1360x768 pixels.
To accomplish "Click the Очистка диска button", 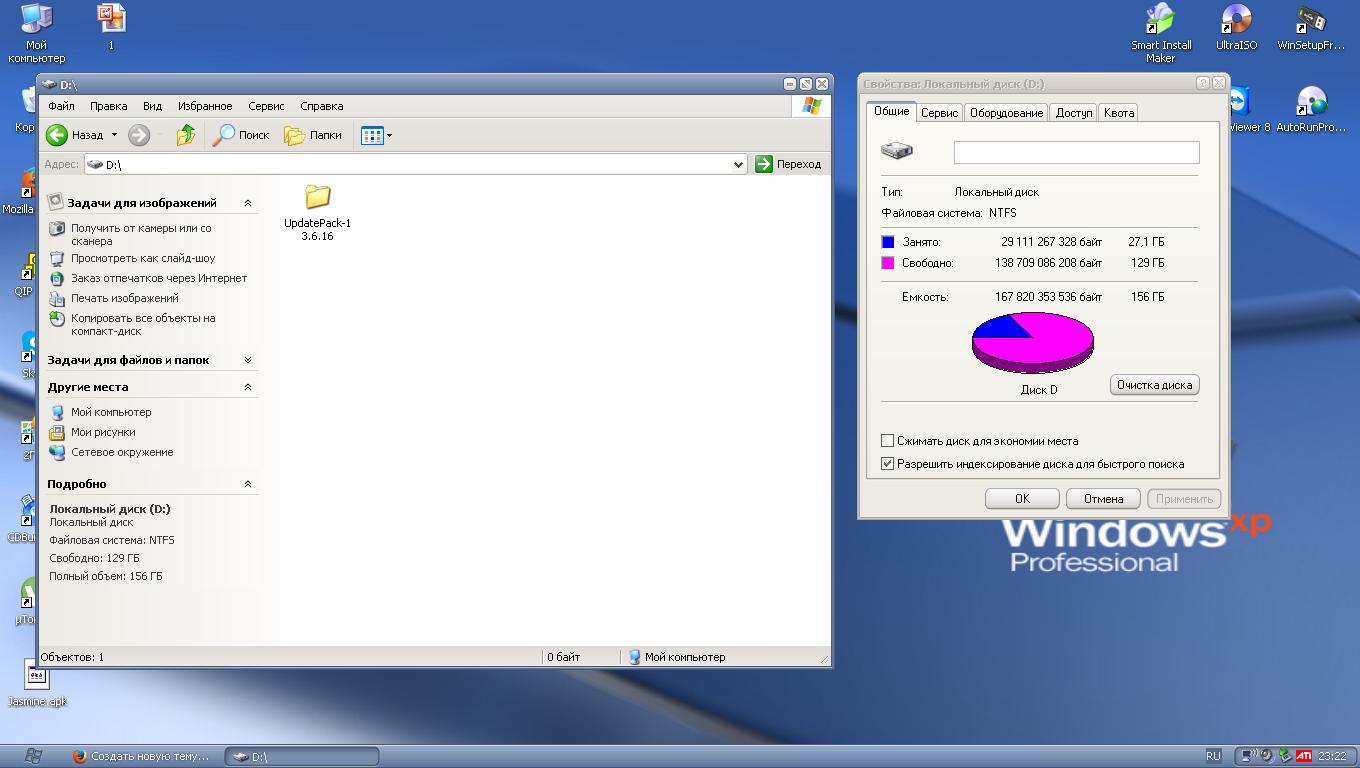I will click(x=1154, y=385).
